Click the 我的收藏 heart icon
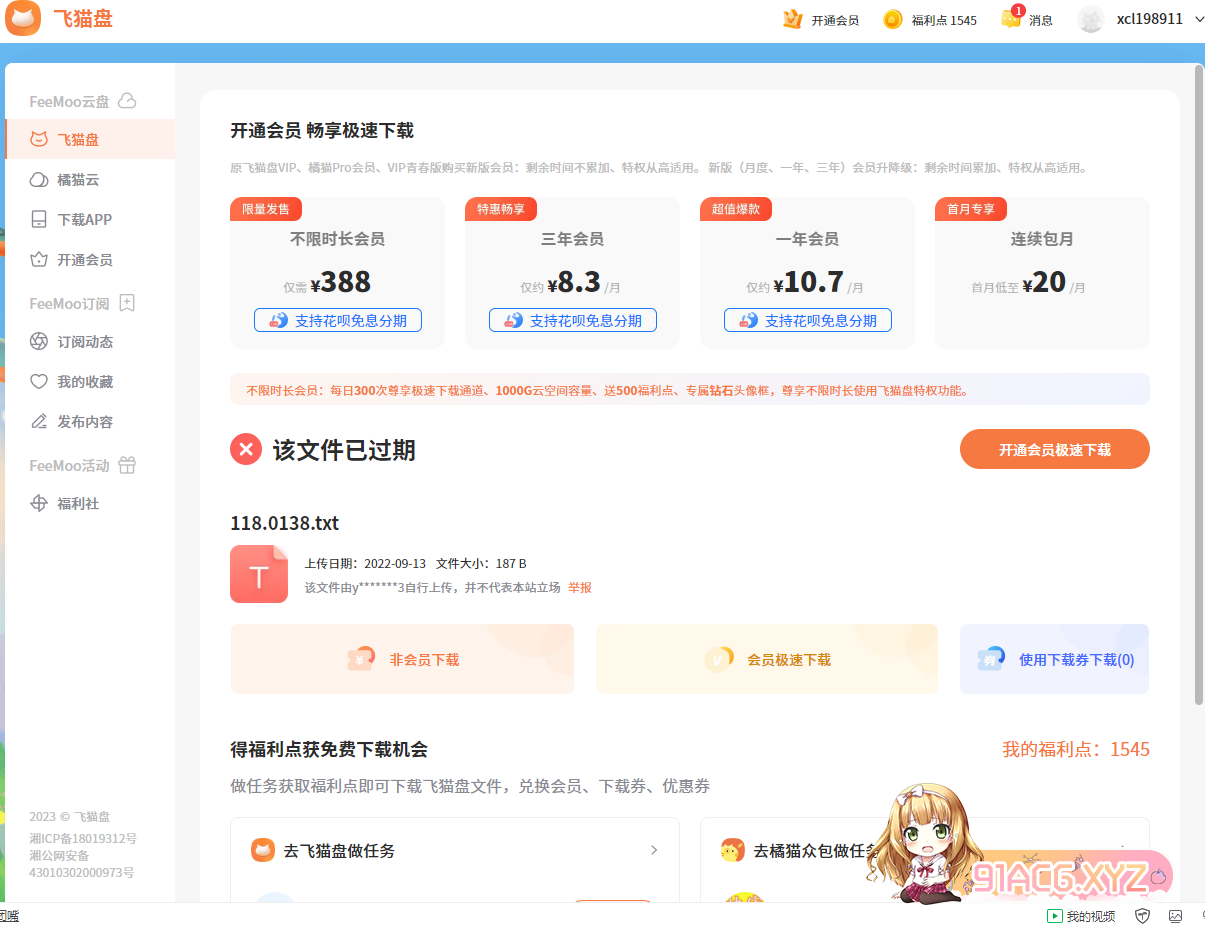Image resolution: width=1205 pixels, height=926 pixels. tap(39, 382)
